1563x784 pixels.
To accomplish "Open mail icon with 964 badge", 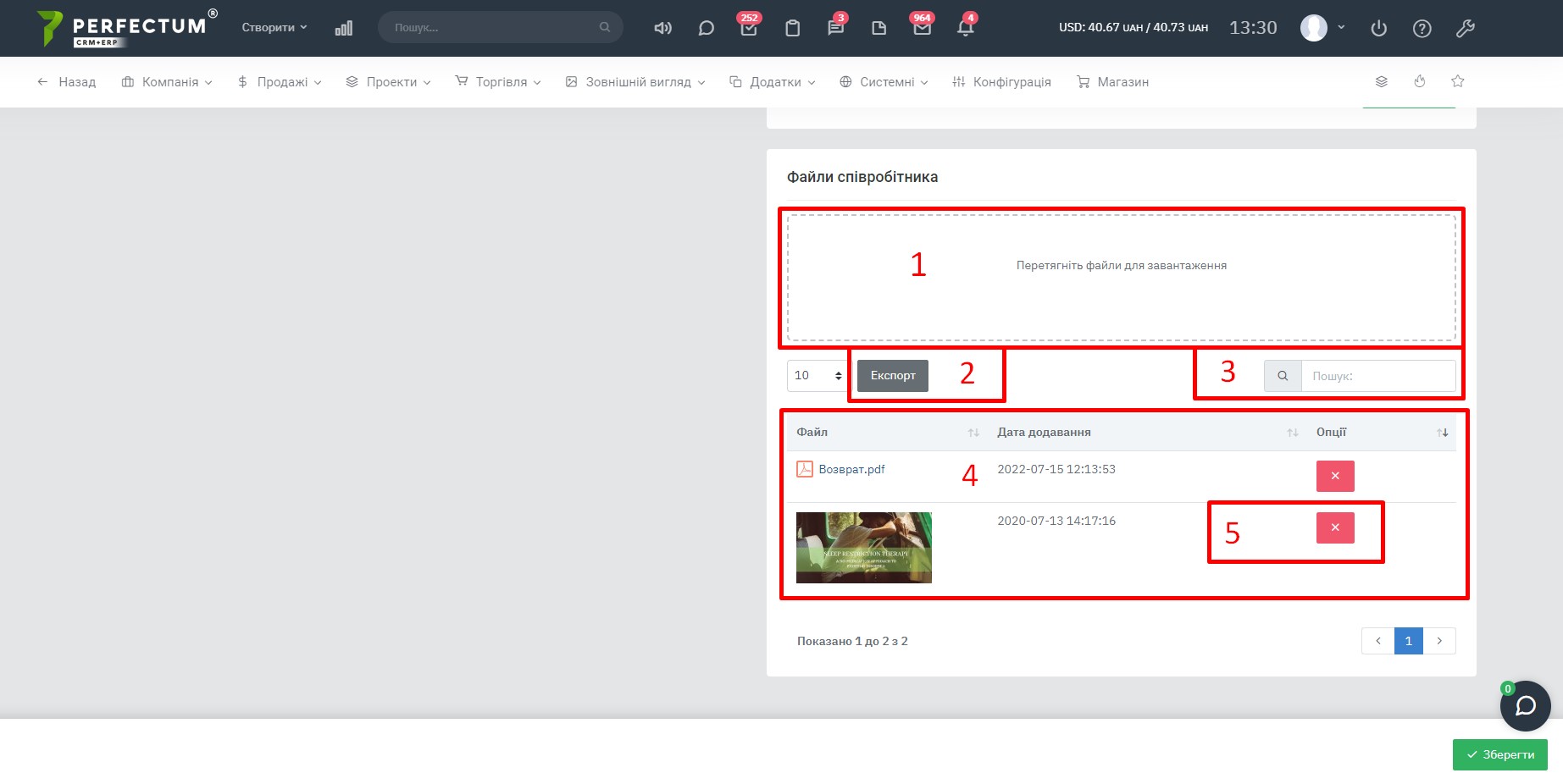I will click(922, 28).
